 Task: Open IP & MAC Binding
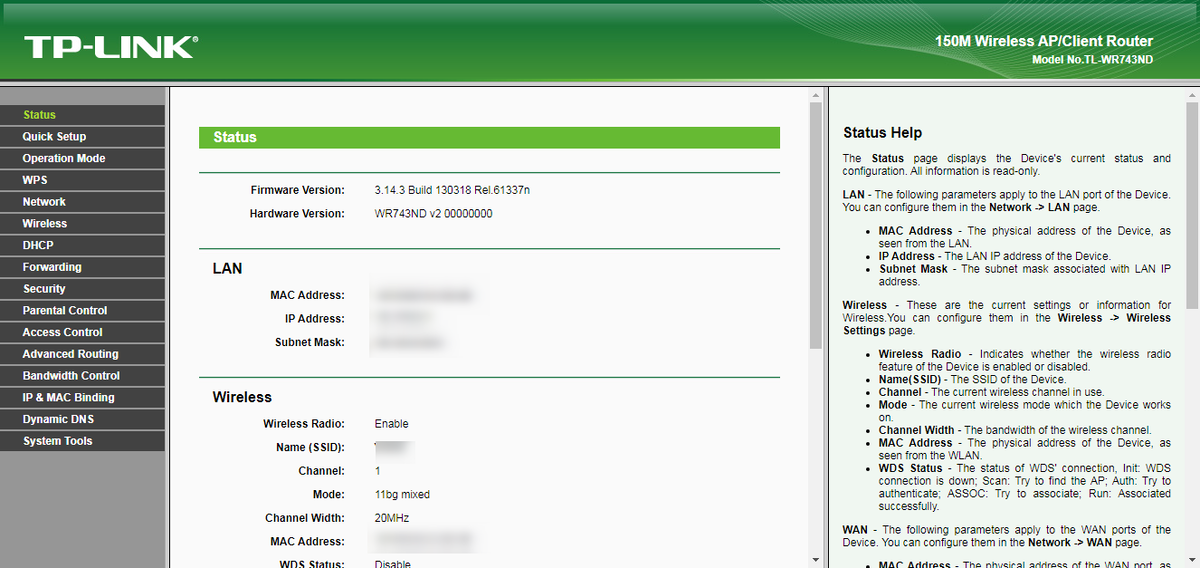[x=82, y=397]
